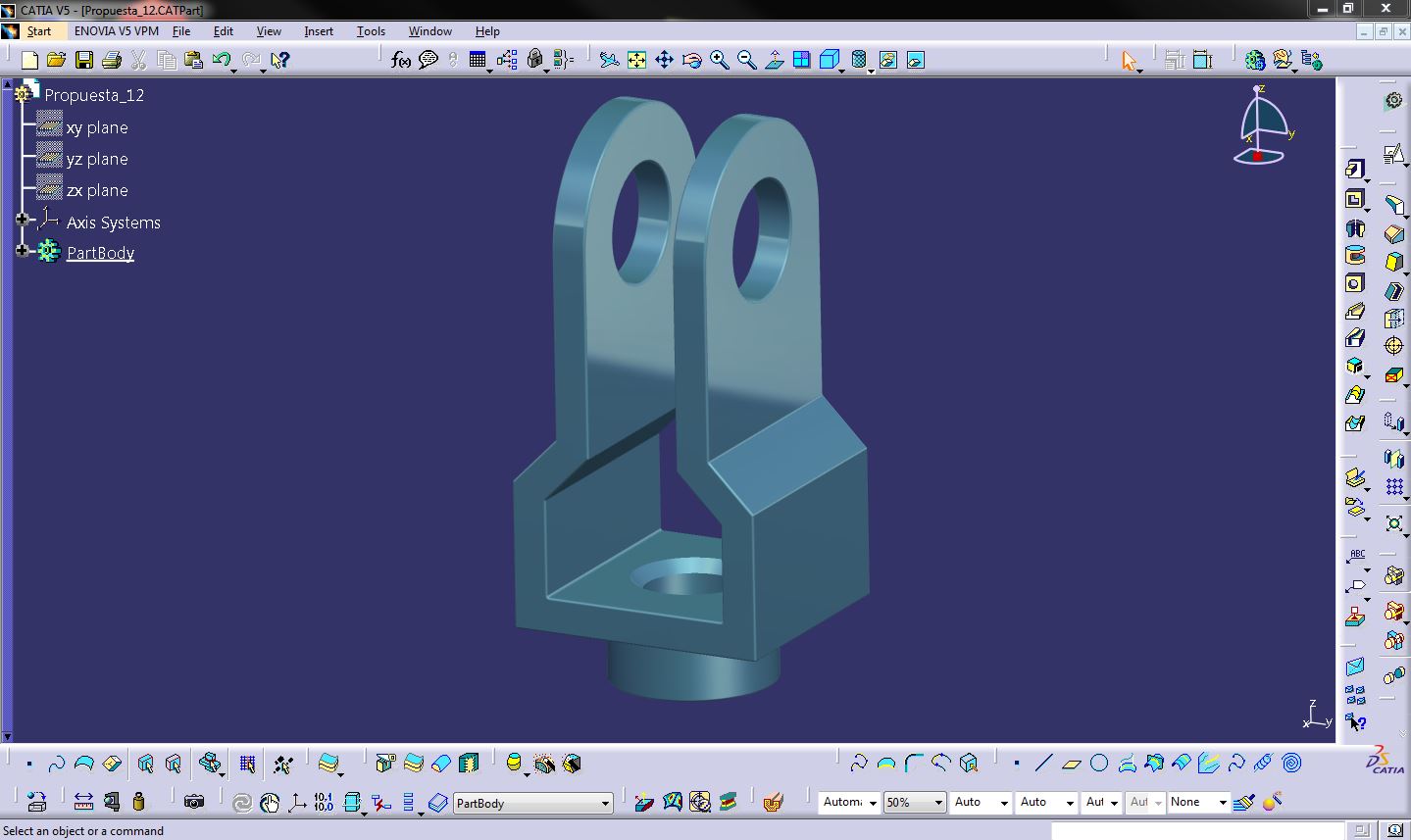The width and height of the screenshot is (1411, 840).
Task: Click the Shaft tool icon
Action: point(1355,228)
